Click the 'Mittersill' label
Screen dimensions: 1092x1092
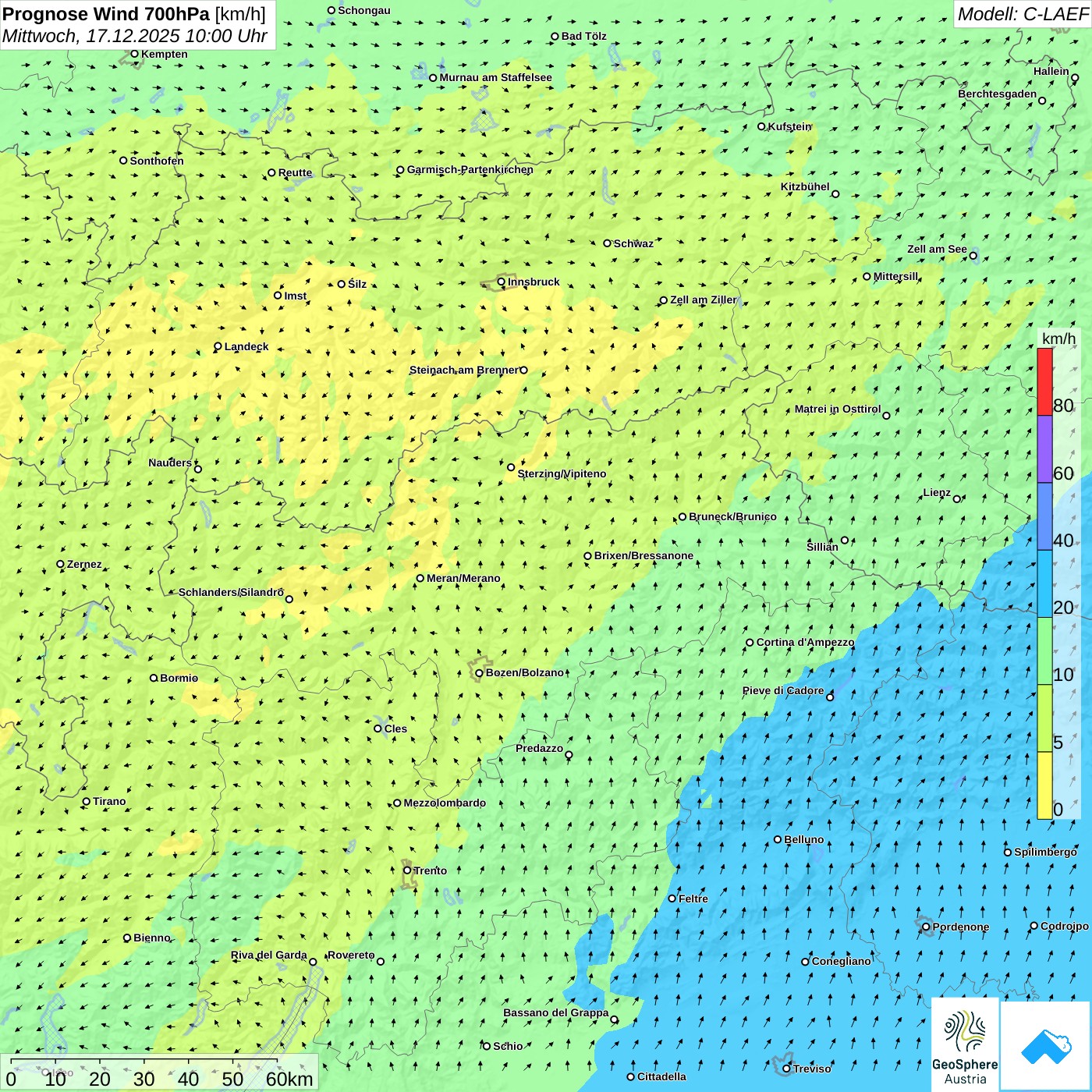coord(895,276)
